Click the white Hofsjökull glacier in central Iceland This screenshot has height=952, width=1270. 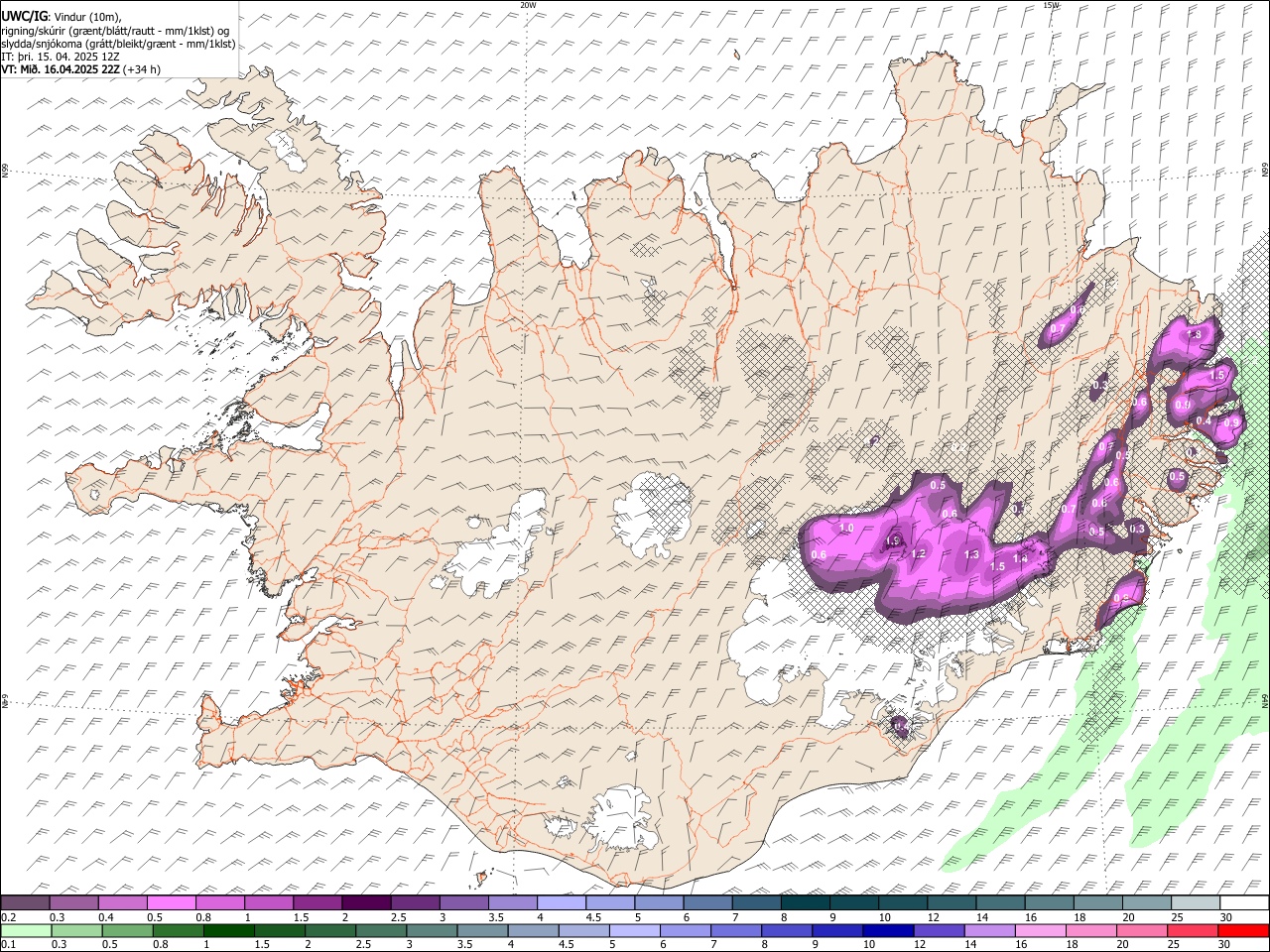pos(652,514)
